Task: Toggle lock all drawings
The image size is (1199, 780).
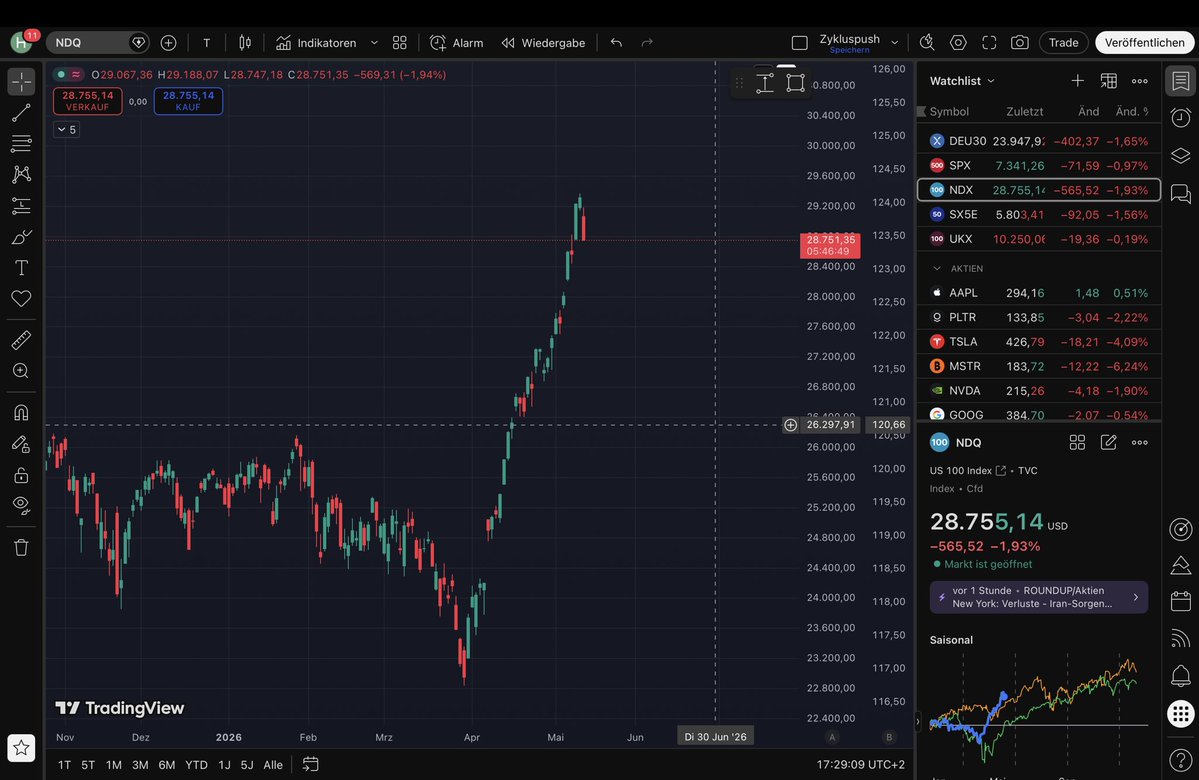Action: click(21, 475)
